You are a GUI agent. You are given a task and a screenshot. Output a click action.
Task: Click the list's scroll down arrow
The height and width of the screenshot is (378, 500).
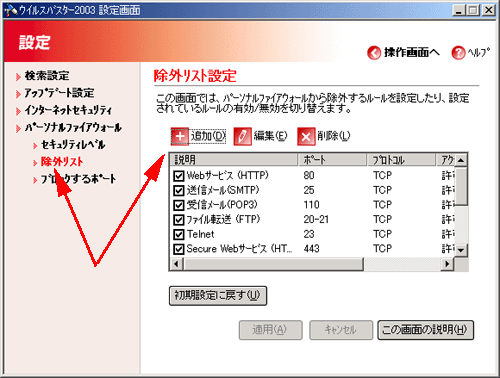[461, 250]
